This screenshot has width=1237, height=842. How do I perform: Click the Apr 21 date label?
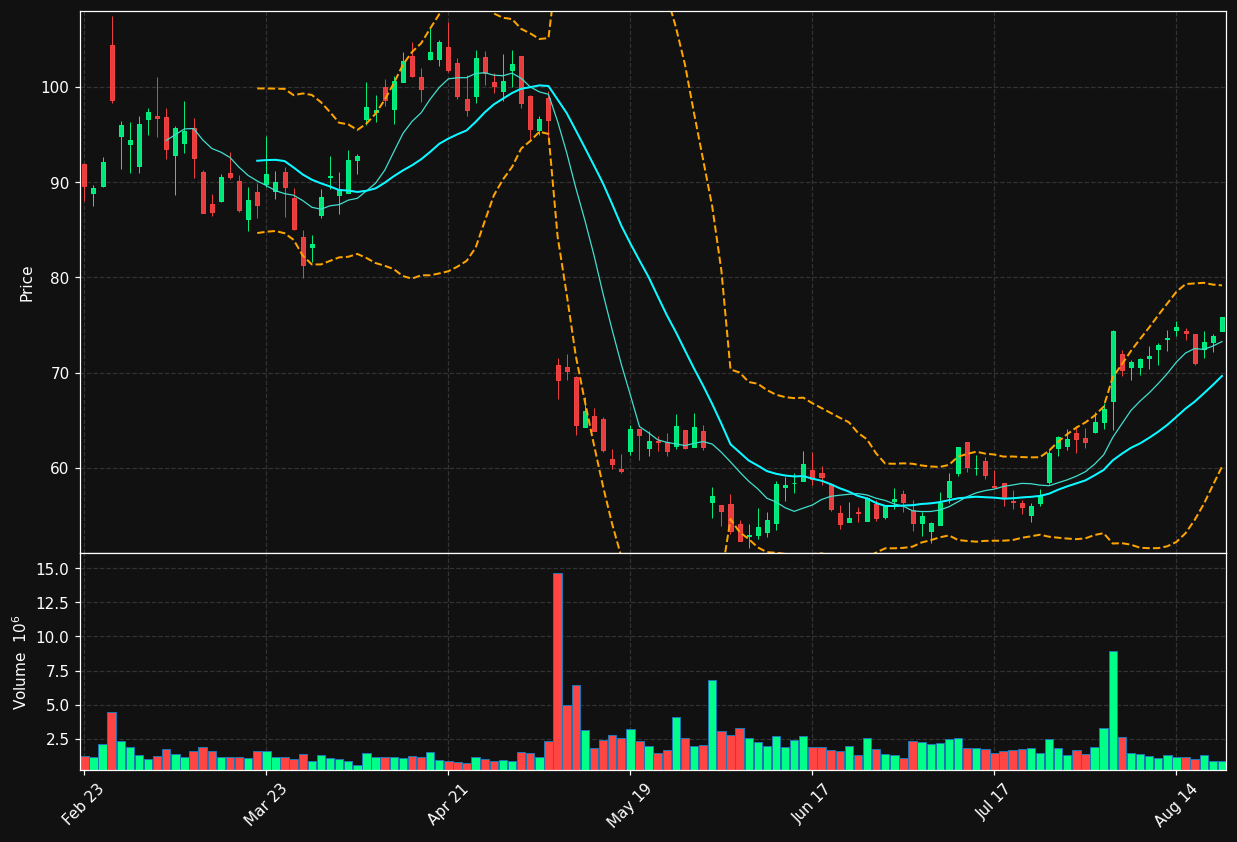(x=447, y=805)
